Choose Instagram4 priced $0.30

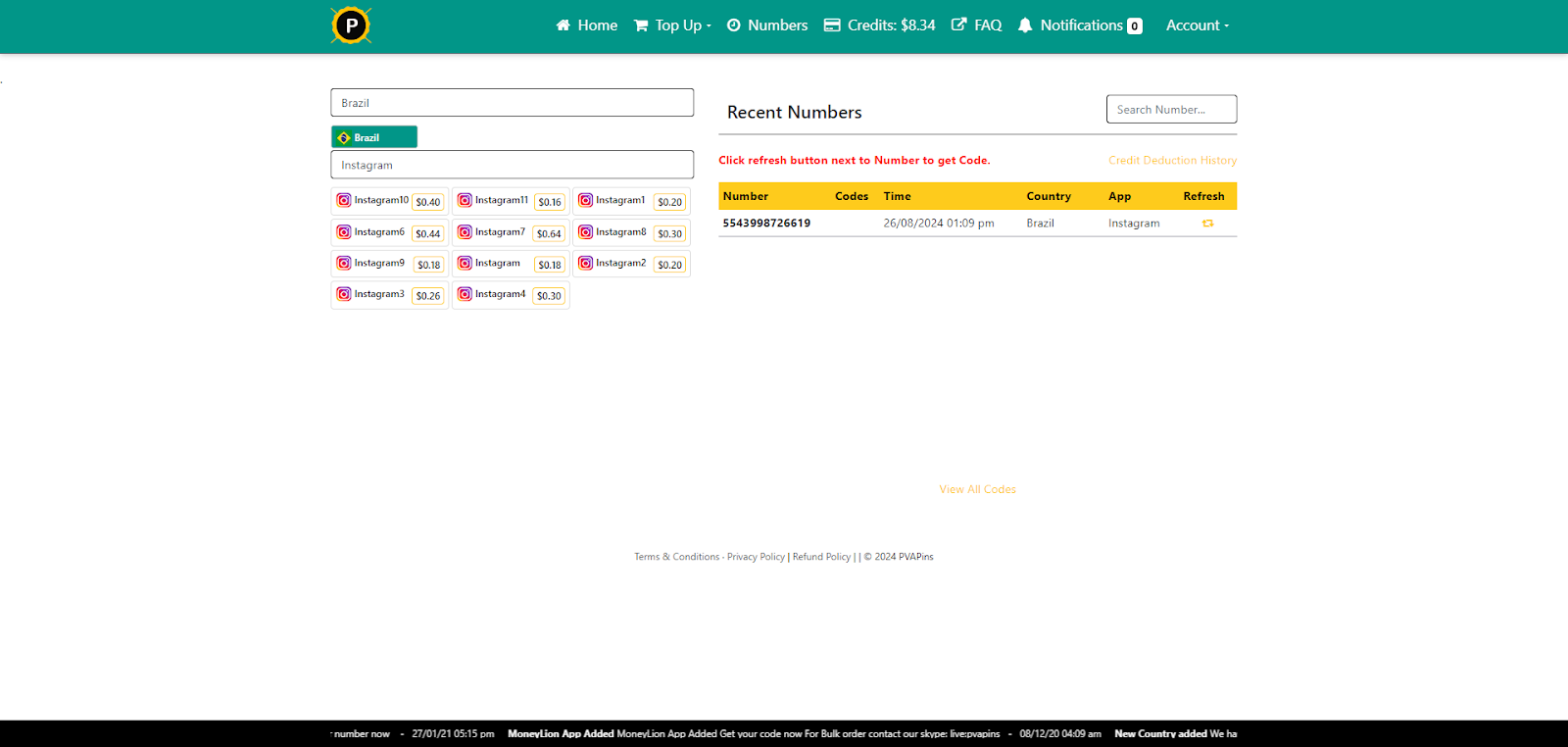511,295
